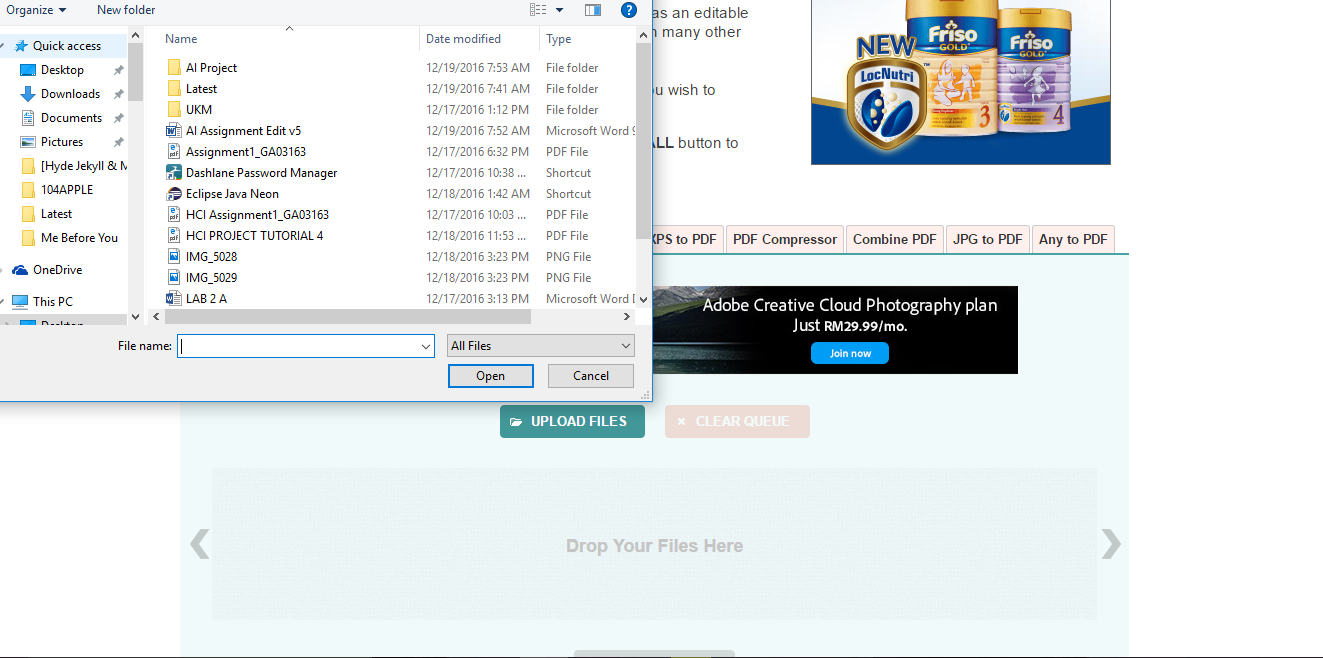Switch to PDF Compressor tab
Viewport: 1323px width, 658px height.
pos(785,239)
